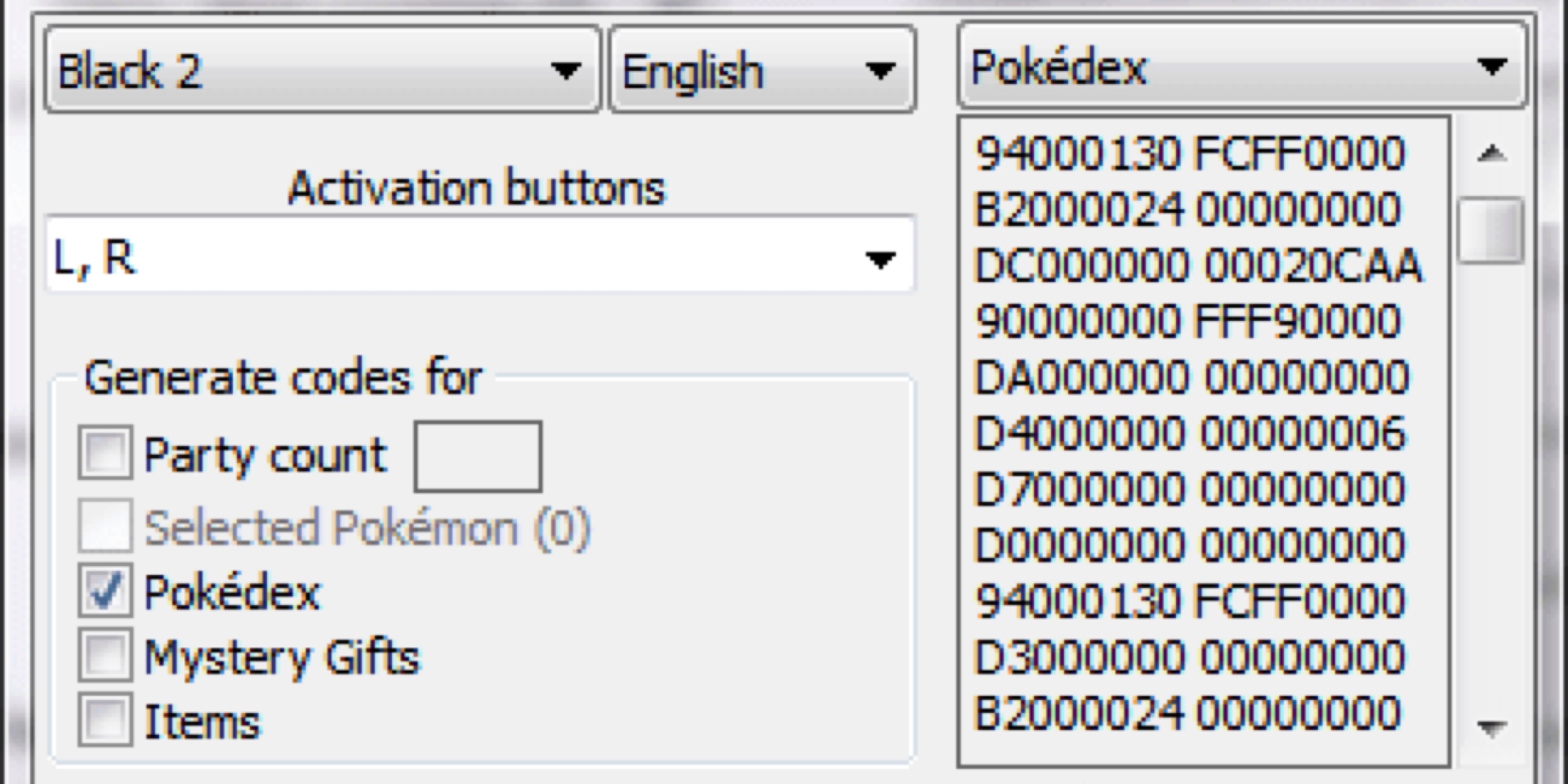Enable the Items checkbox
The height and width of the screenshot is (784, 1568).
105,719
